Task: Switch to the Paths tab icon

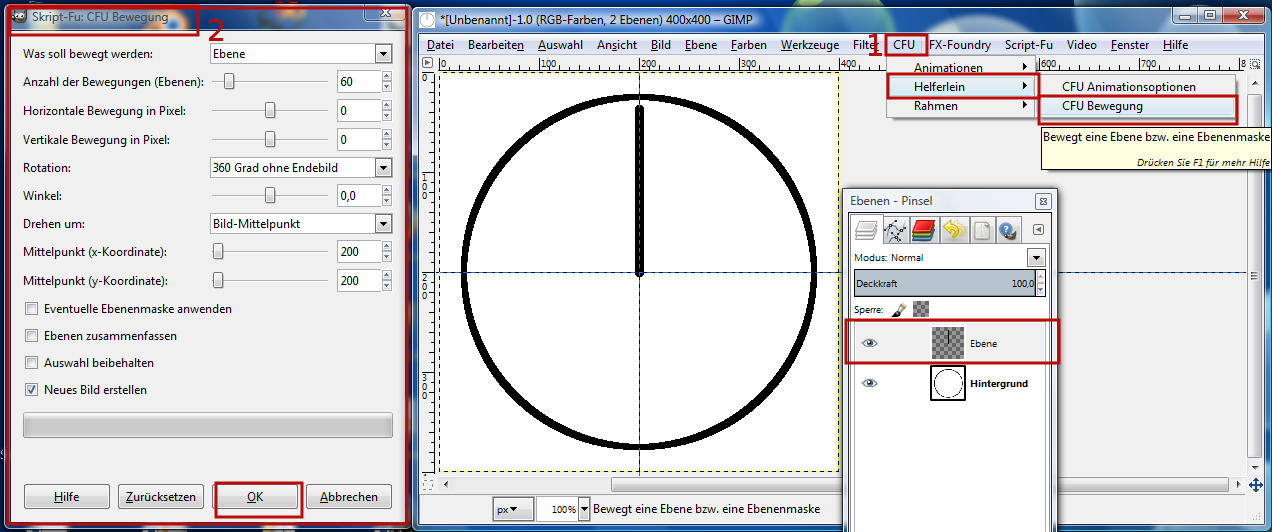Action: tap(895, 230)
